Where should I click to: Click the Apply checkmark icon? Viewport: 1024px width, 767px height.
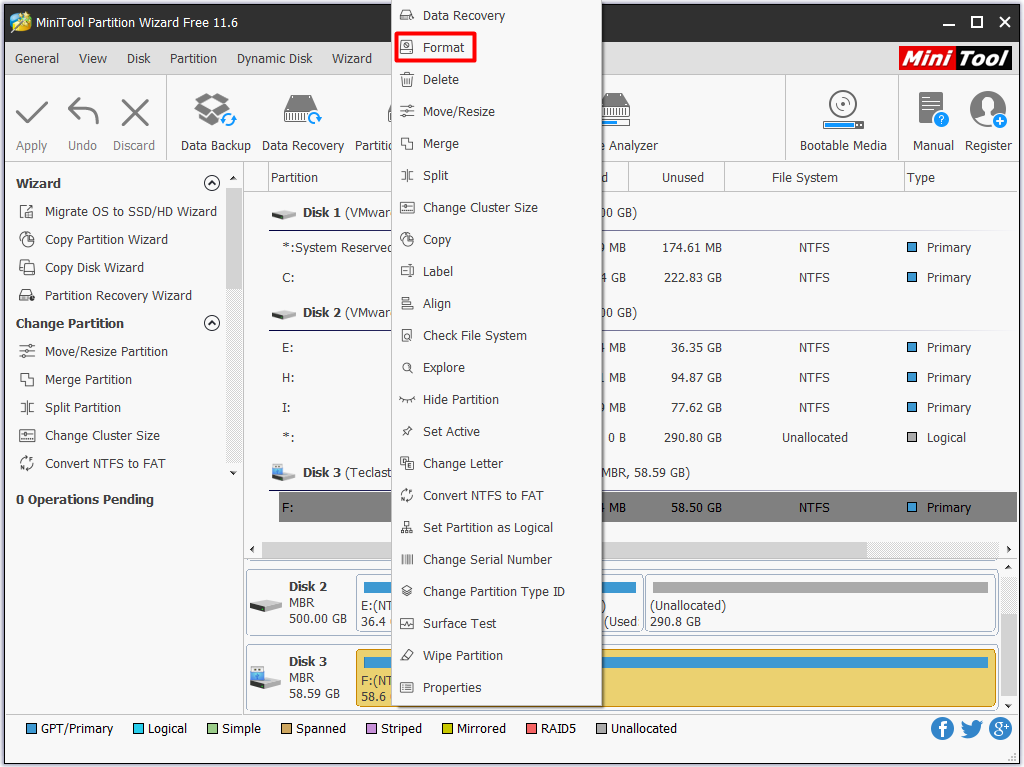click(32, 112)
